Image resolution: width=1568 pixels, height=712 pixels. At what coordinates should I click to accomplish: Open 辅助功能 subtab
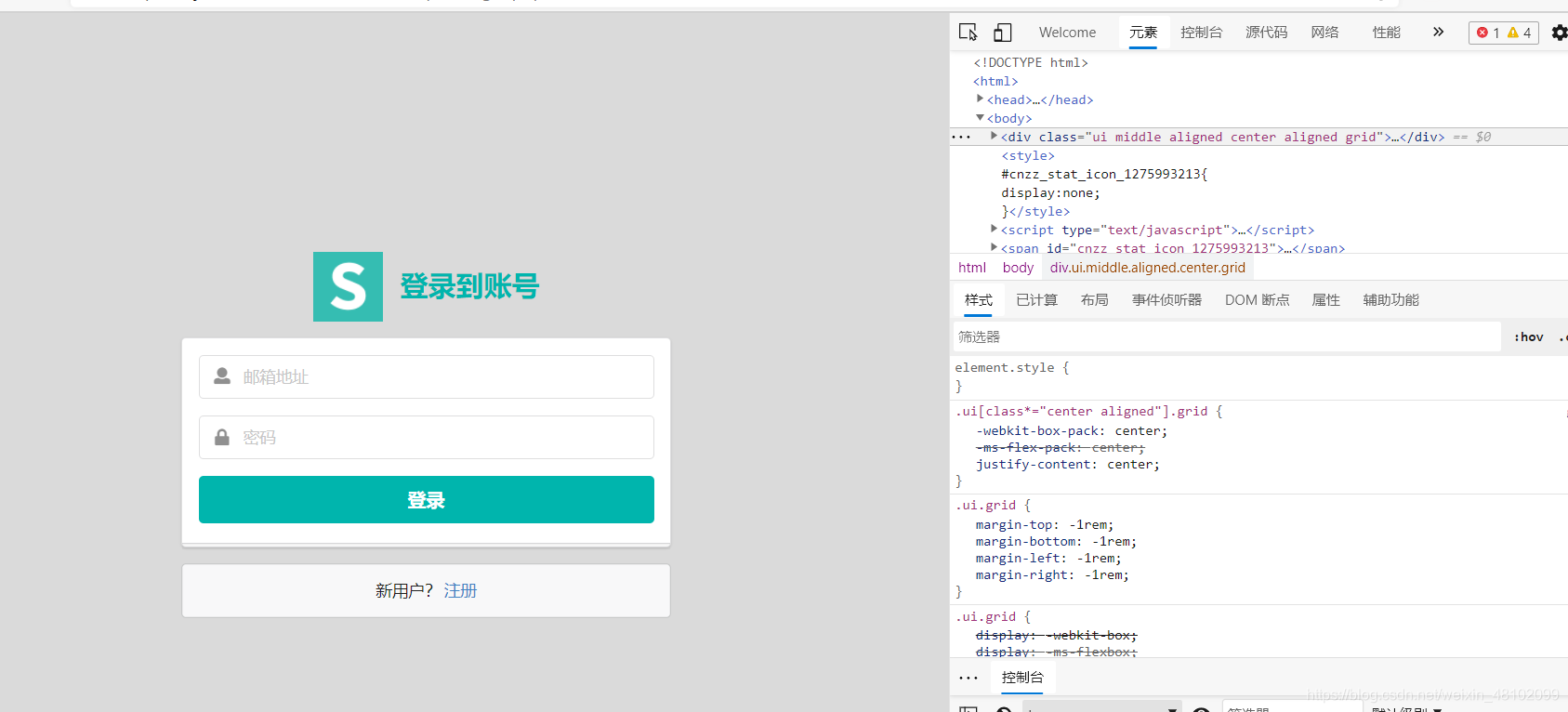(1390, 300)
